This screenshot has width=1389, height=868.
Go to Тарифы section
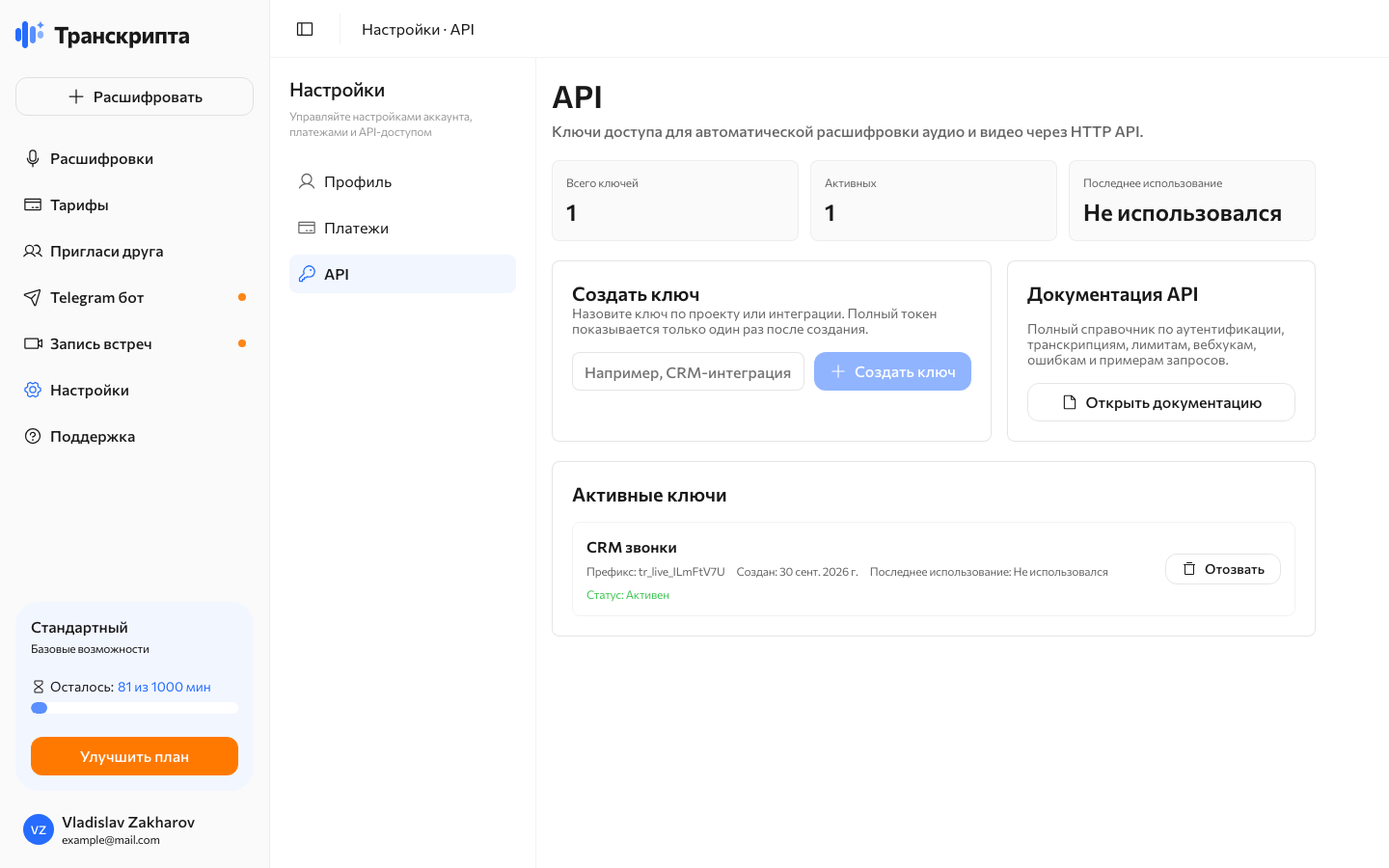point(134,204)
